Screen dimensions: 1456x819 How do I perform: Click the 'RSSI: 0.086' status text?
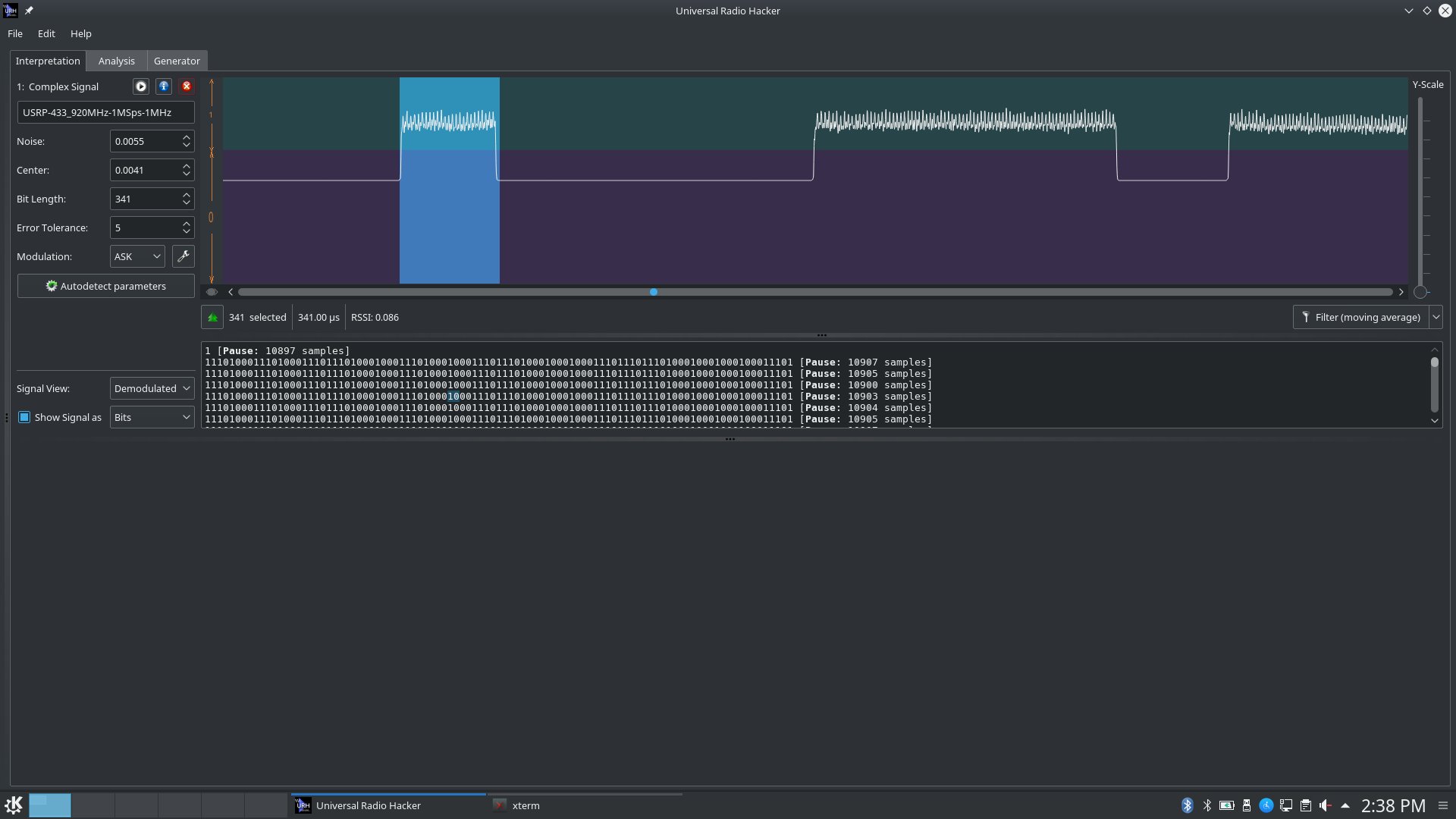pyautogui.click(x=375, y=317)
